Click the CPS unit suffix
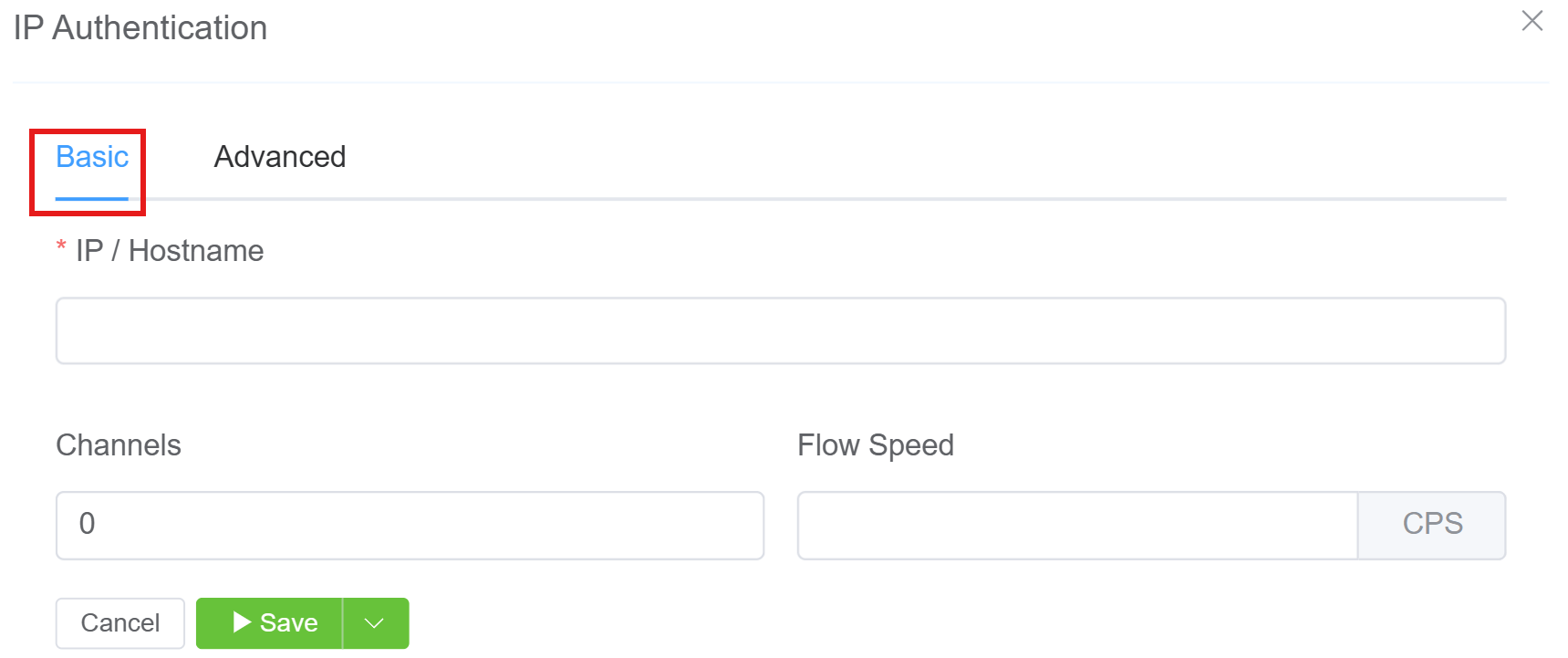The image size is (1568, 658). (x=1431, y=525)
